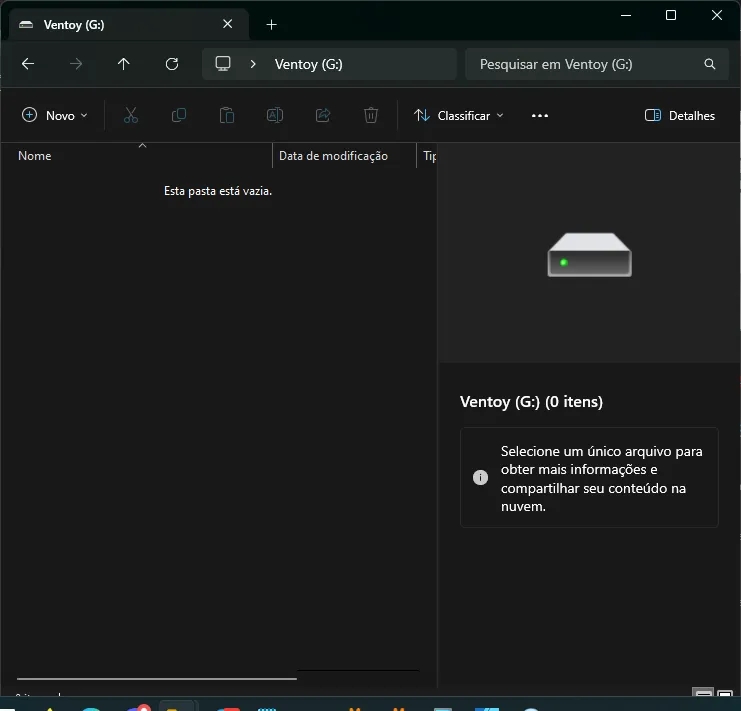Open the Novo dropdown menu

[x=55, y=116]
